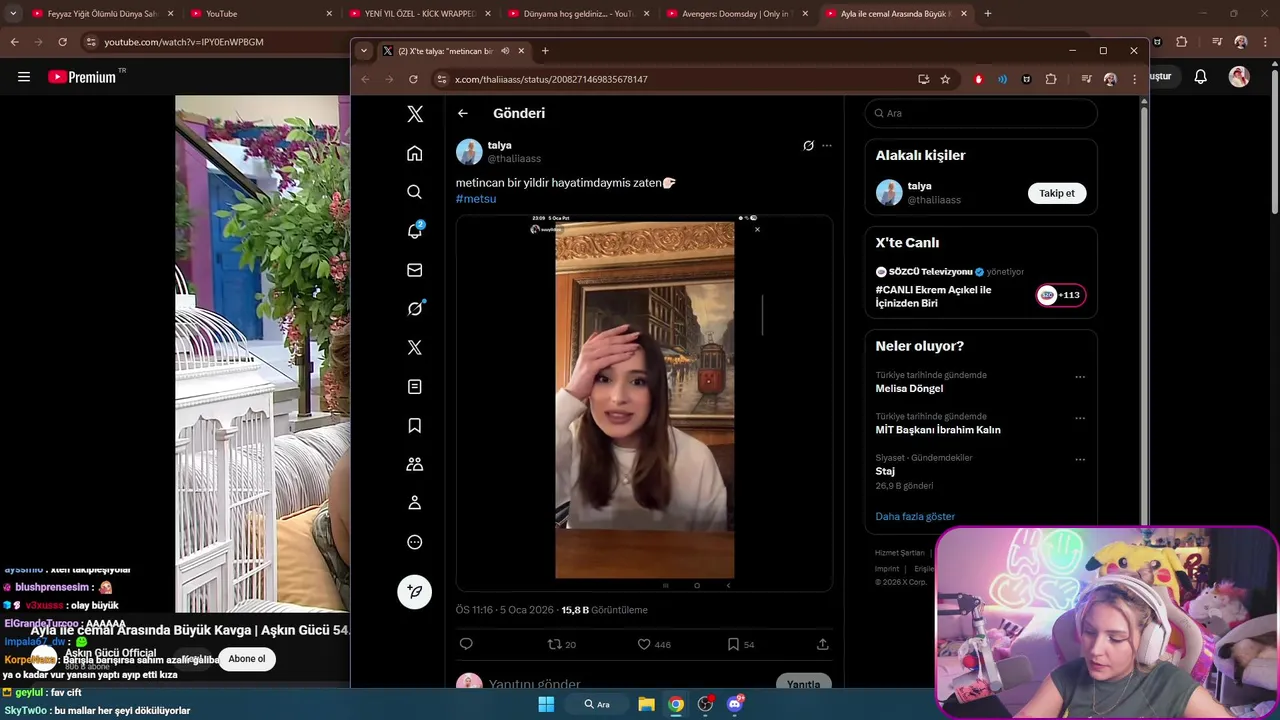1280x720 pixels.
Task: Open OBS Studio from the taskbar
Action: coord(706,704)
